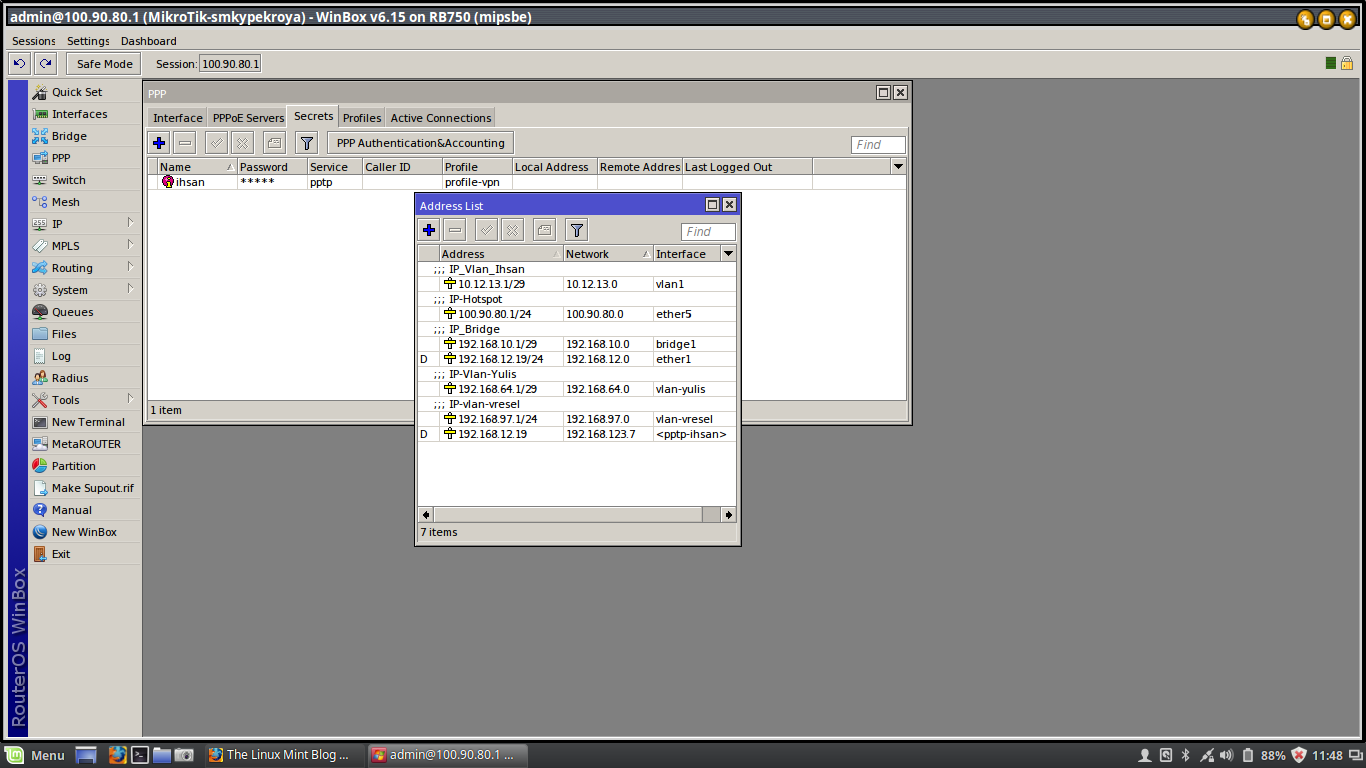1366x768 pixels.
Task: Open Switch in the sidebar
Action: tap(84, 180)
